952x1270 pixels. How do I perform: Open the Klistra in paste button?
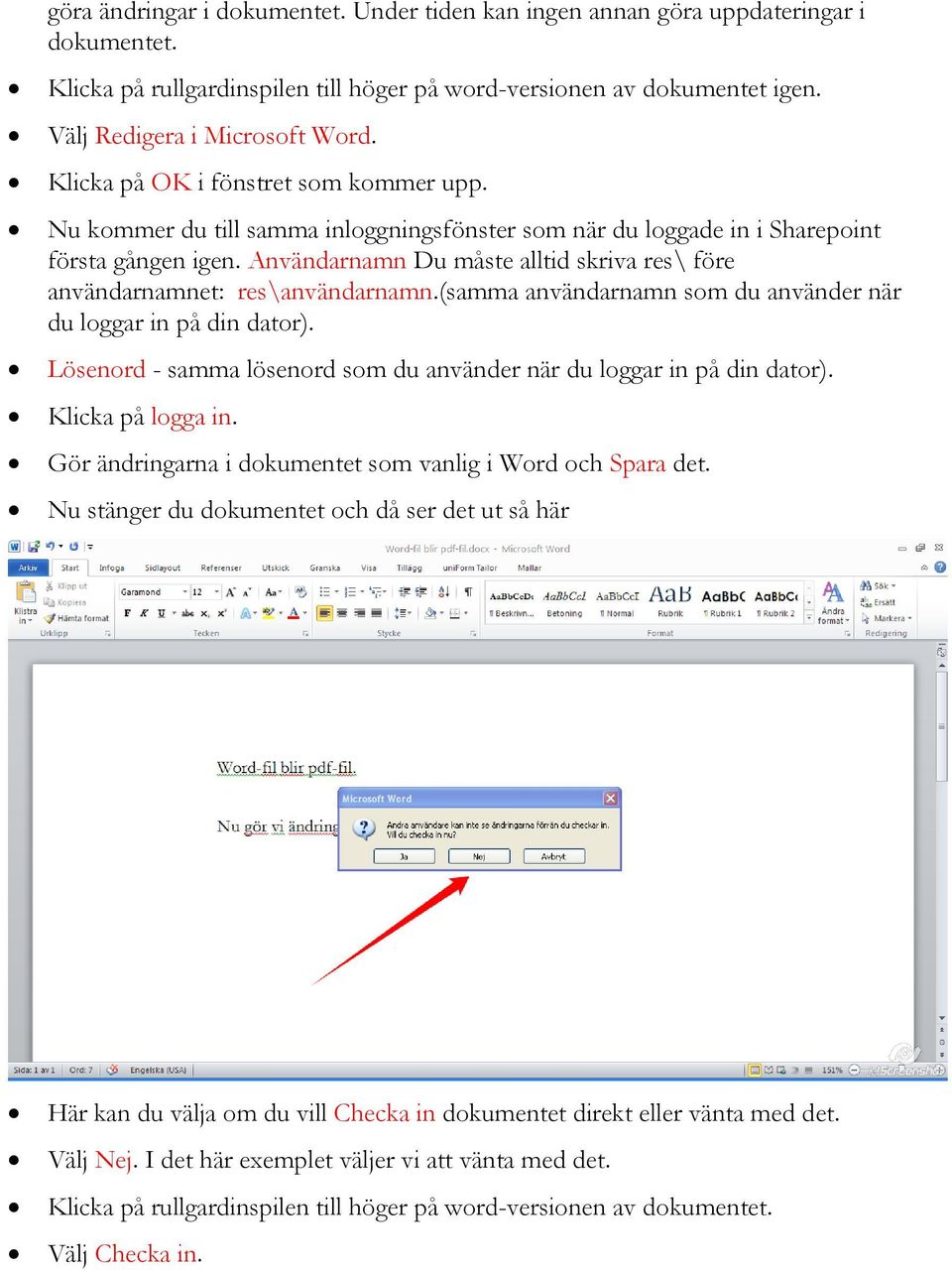point(25,602)
